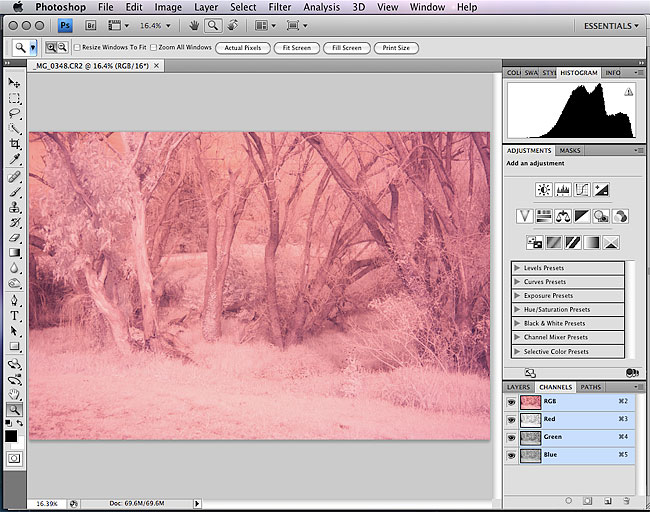This screenshot has width=650, height=512.
Task: Enable Resize Windows To Fit checkbox
Action: 78,47
